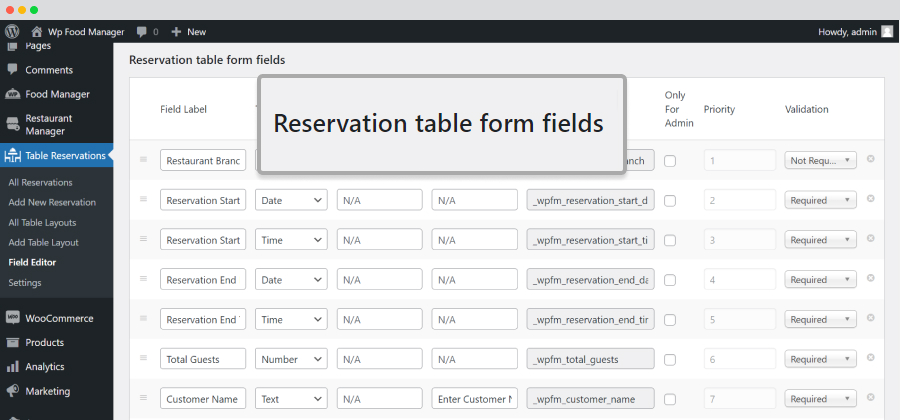
Task: Open Time type dropdown in priority 3 row
Action: [292, 240]
